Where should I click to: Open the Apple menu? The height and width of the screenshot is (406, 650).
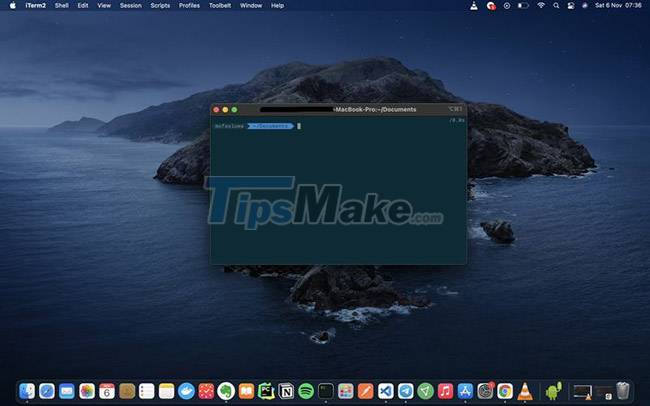tap(13, 5)
